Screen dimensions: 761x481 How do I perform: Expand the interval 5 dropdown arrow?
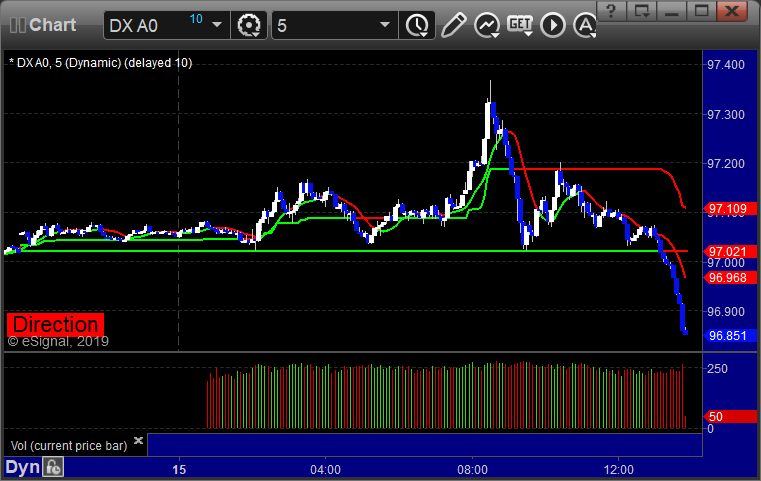[x=385, y=25]
